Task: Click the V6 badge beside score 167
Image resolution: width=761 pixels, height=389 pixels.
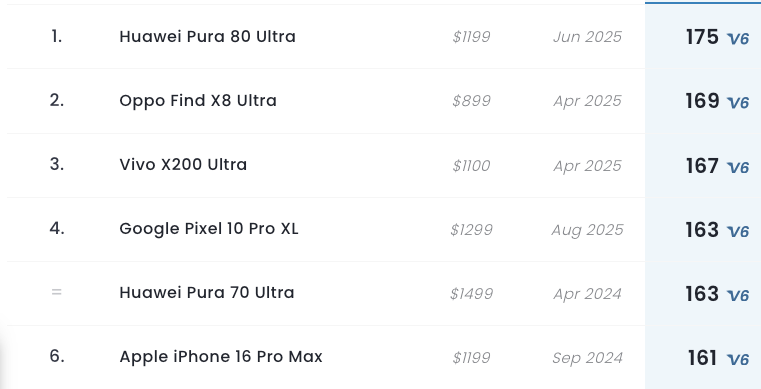Action: point(738,167)
